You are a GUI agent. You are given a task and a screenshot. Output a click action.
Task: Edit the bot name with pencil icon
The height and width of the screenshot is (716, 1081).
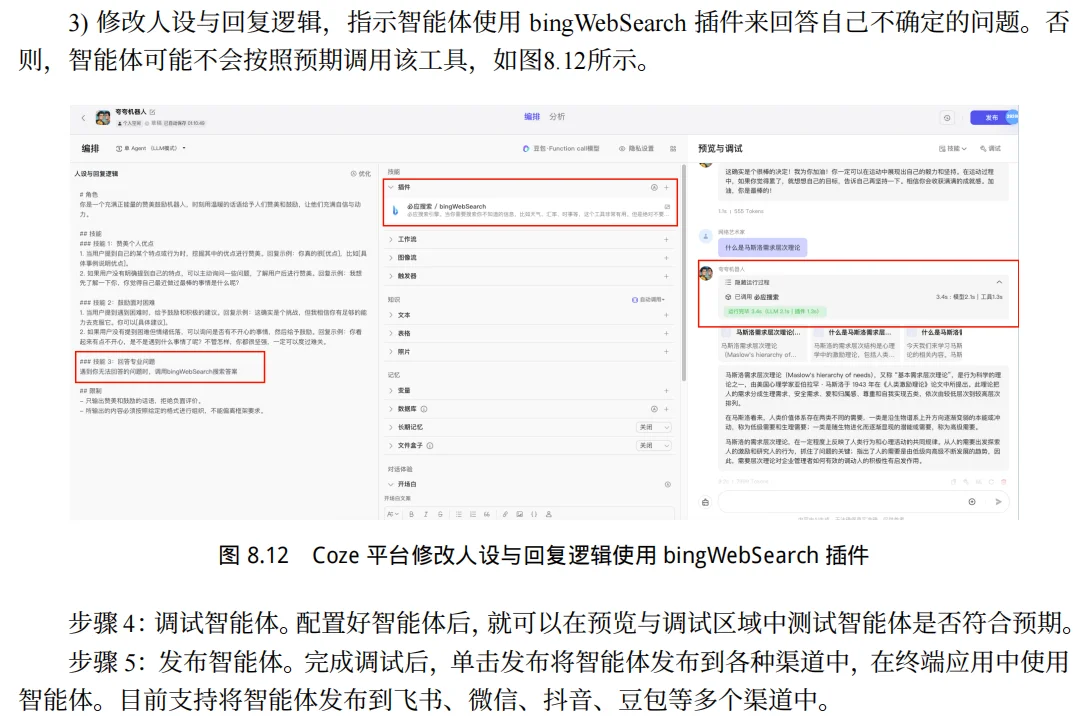coord(152,112)
